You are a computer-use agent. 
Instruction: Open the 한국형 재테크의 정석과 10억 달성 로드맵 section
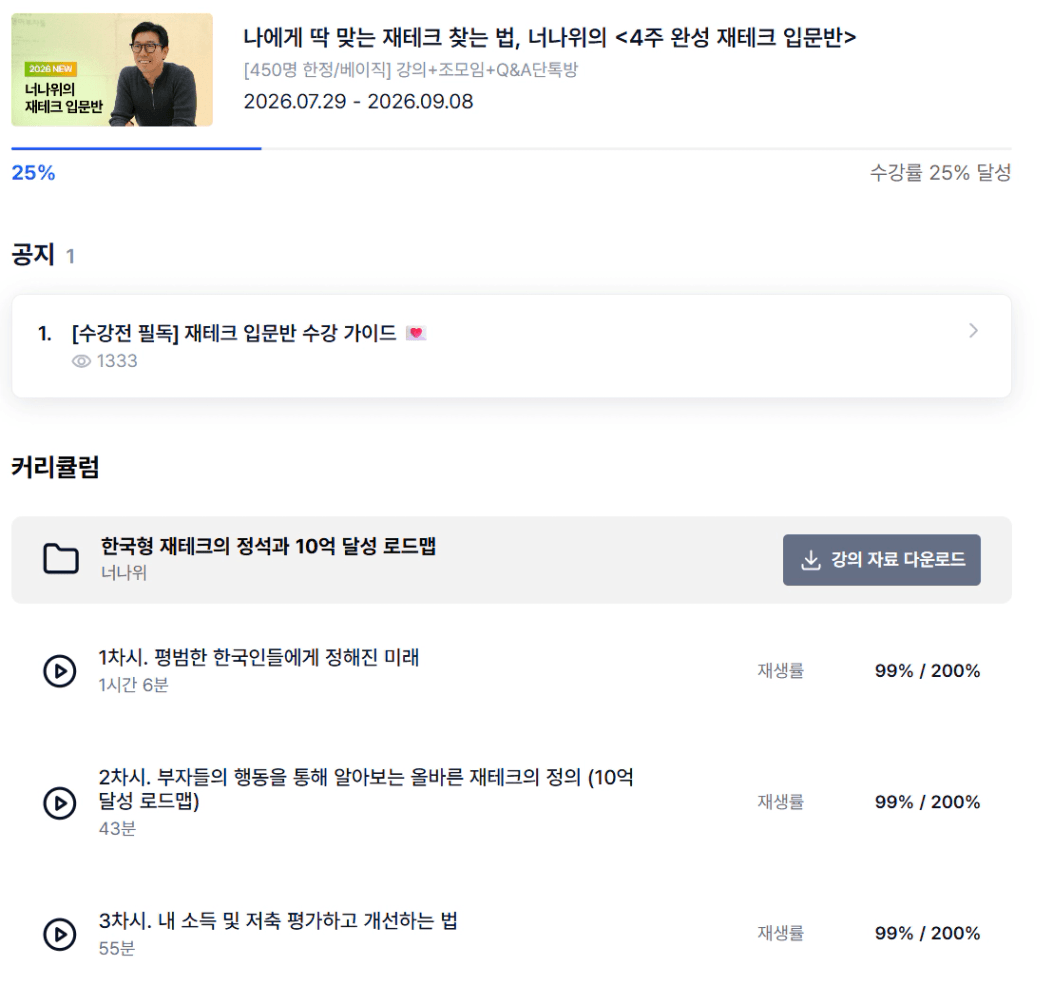[268, 546]
